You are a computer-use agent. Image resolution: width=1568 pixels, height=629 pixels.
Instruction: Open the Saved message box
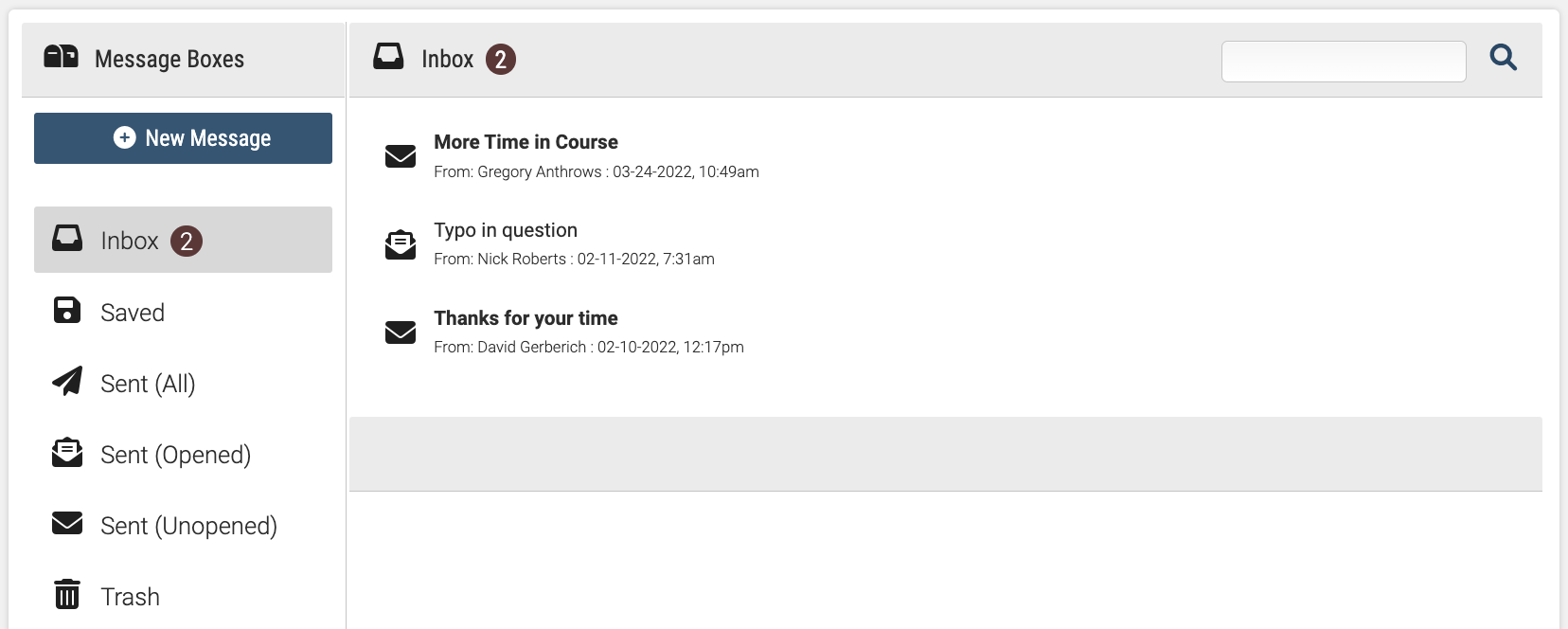point(183,312)
